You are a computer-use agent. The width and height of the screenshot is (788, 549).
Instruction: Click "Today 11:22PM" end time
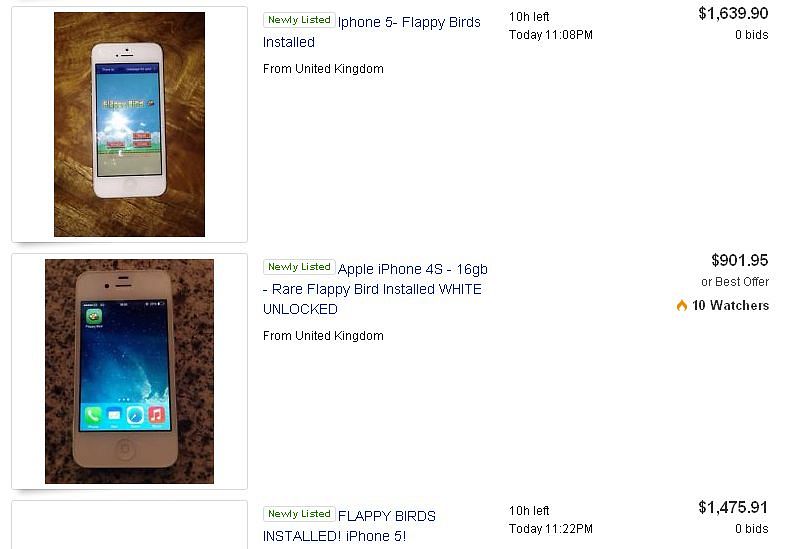551,529
